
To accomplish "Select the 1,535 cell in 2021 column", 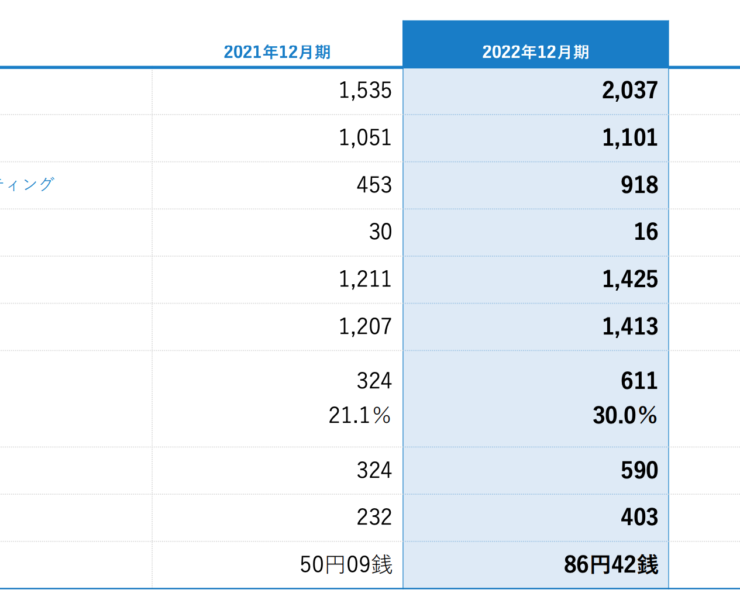I will [365, 91].
